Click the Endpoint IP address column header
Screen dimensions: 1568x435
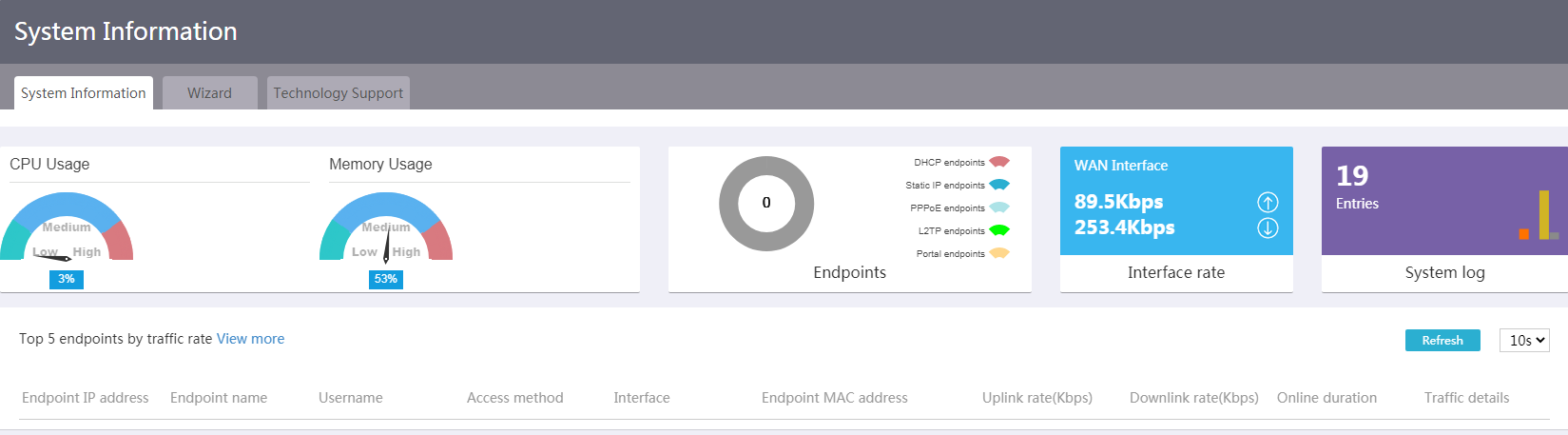86,398
